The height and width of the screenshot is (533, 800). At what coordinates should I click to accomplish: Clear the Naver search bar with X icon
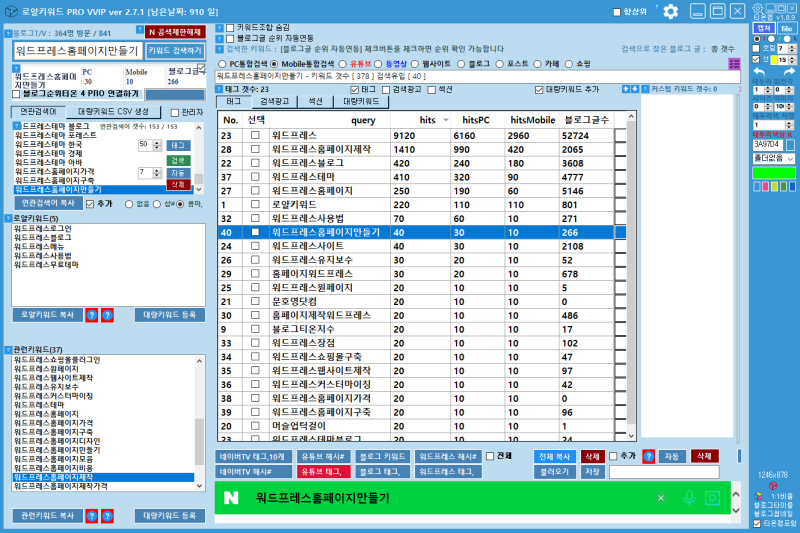[x=661, y=498]
